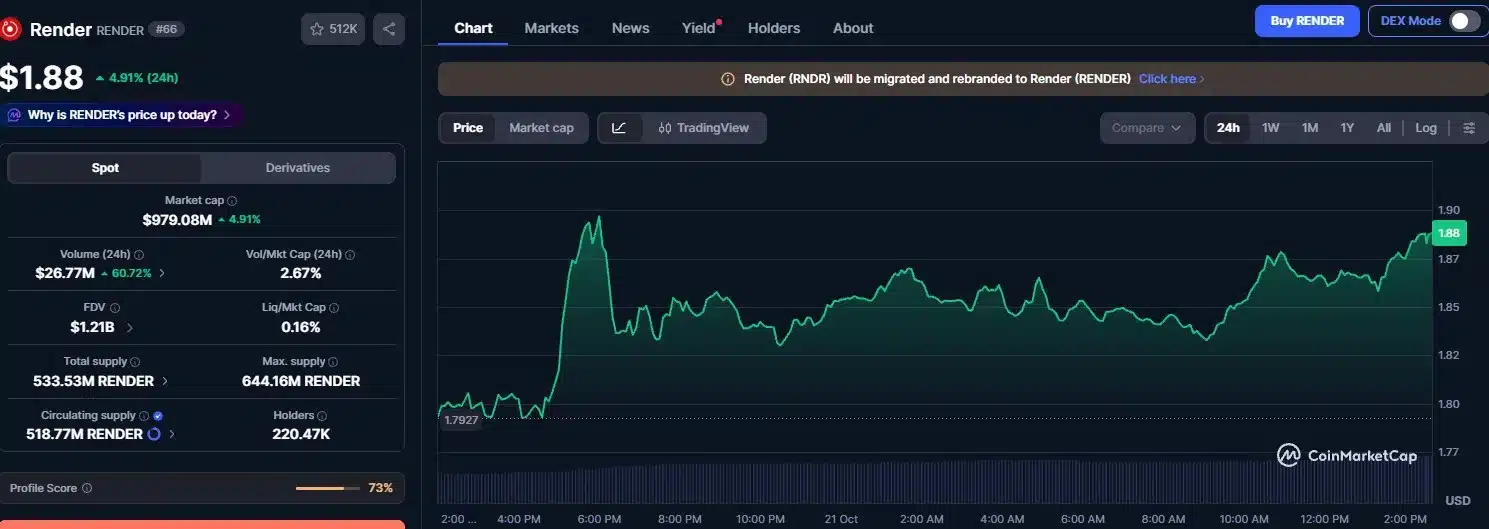
Task: Click the USD currency label on chart
Action: (1458, 500)
